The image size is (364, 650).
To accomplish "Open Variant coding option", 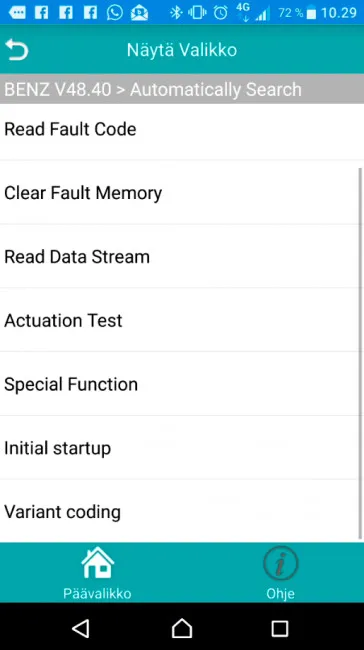I will point(181,511).
